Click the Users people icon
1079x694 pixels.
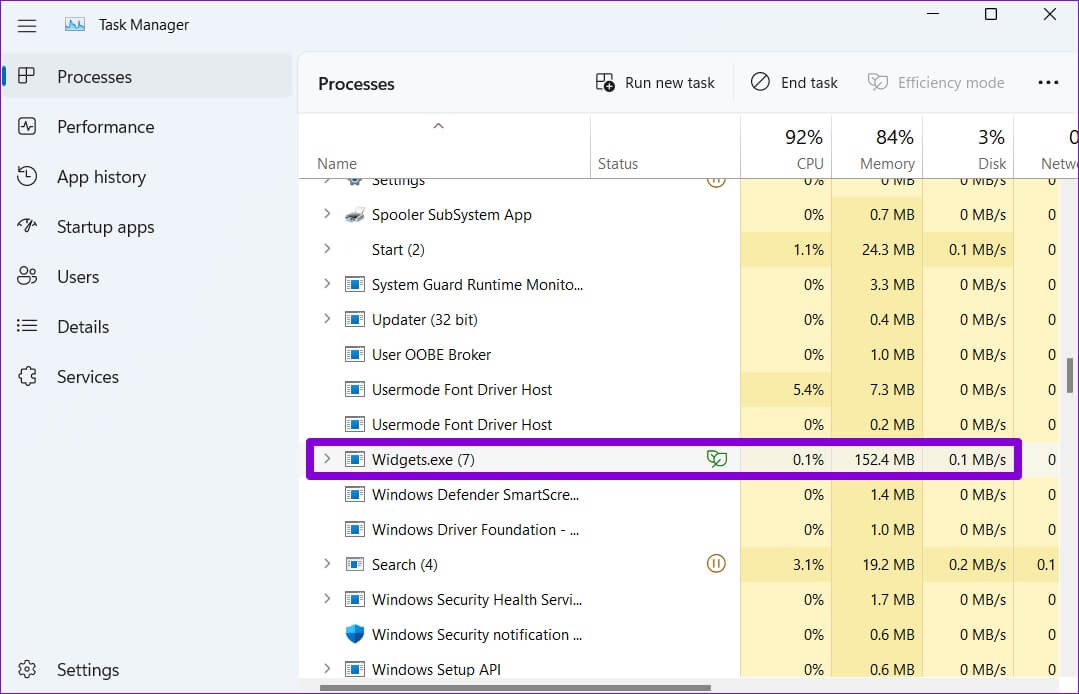[27, 276]
